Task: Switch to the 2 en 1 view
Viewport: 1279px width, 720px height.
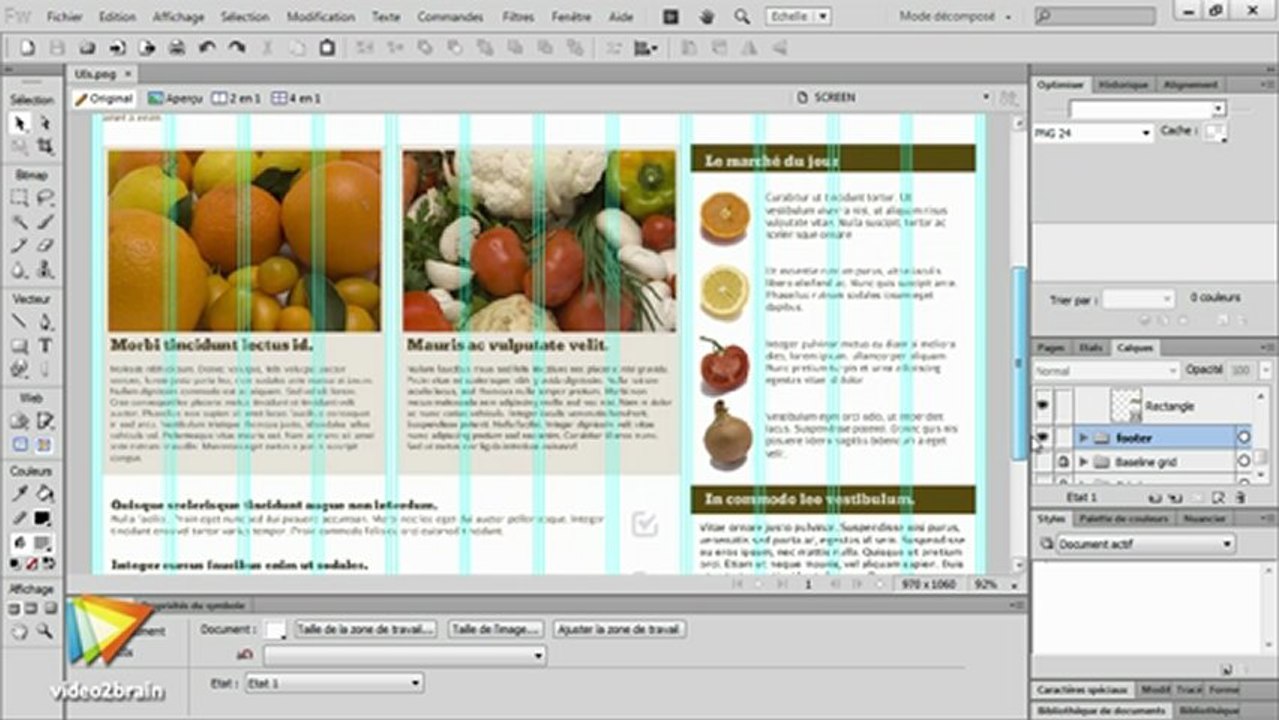Action: click(x=236, y=98)
